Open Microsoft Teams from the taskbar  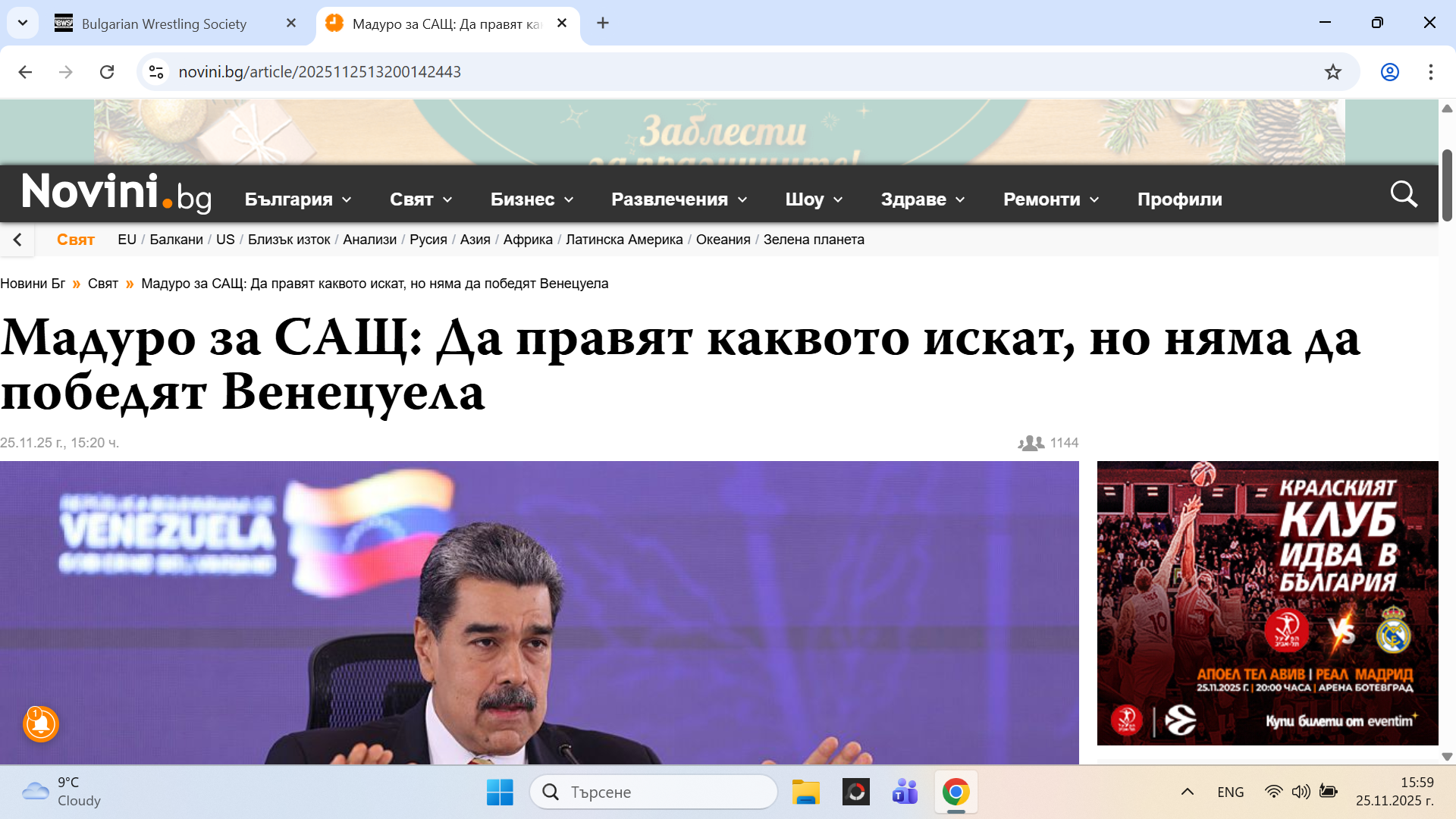pos(904,792)
